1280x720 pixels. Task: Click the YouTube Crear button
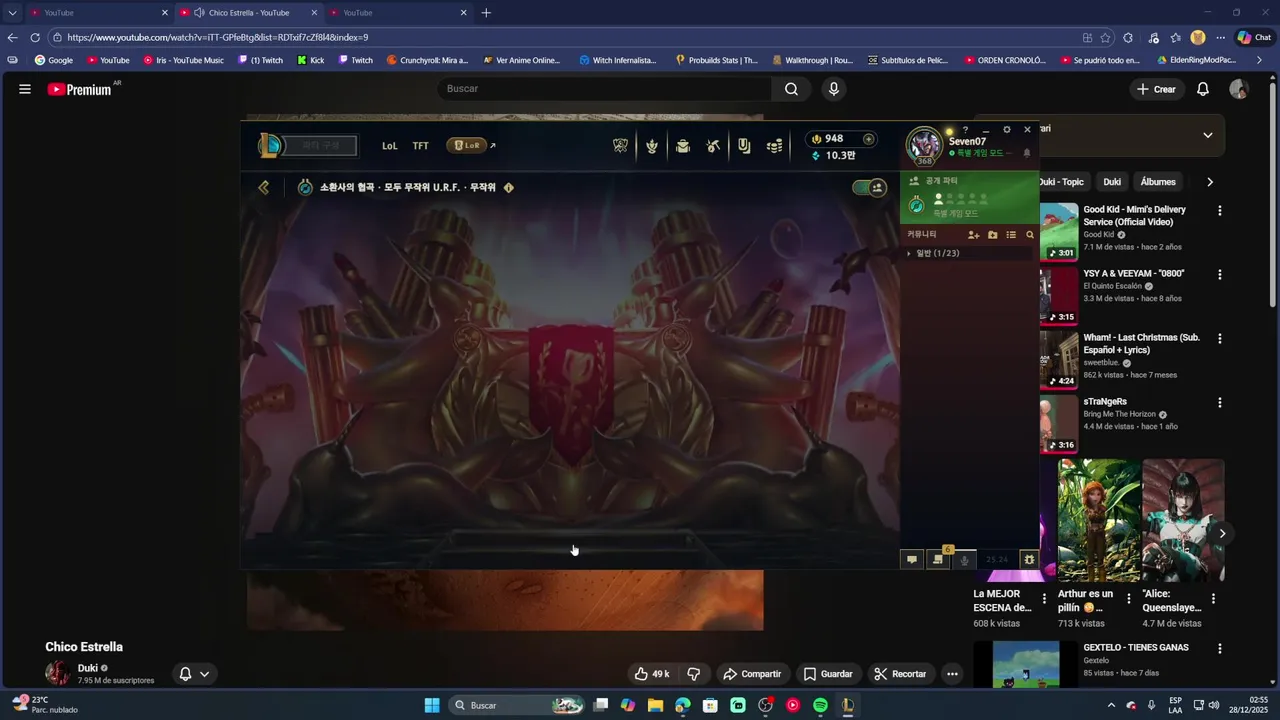1156,89
